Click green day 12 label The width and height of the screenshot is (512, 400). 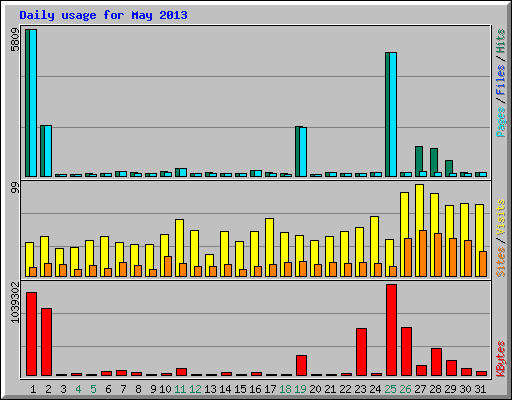pos(195,389)
